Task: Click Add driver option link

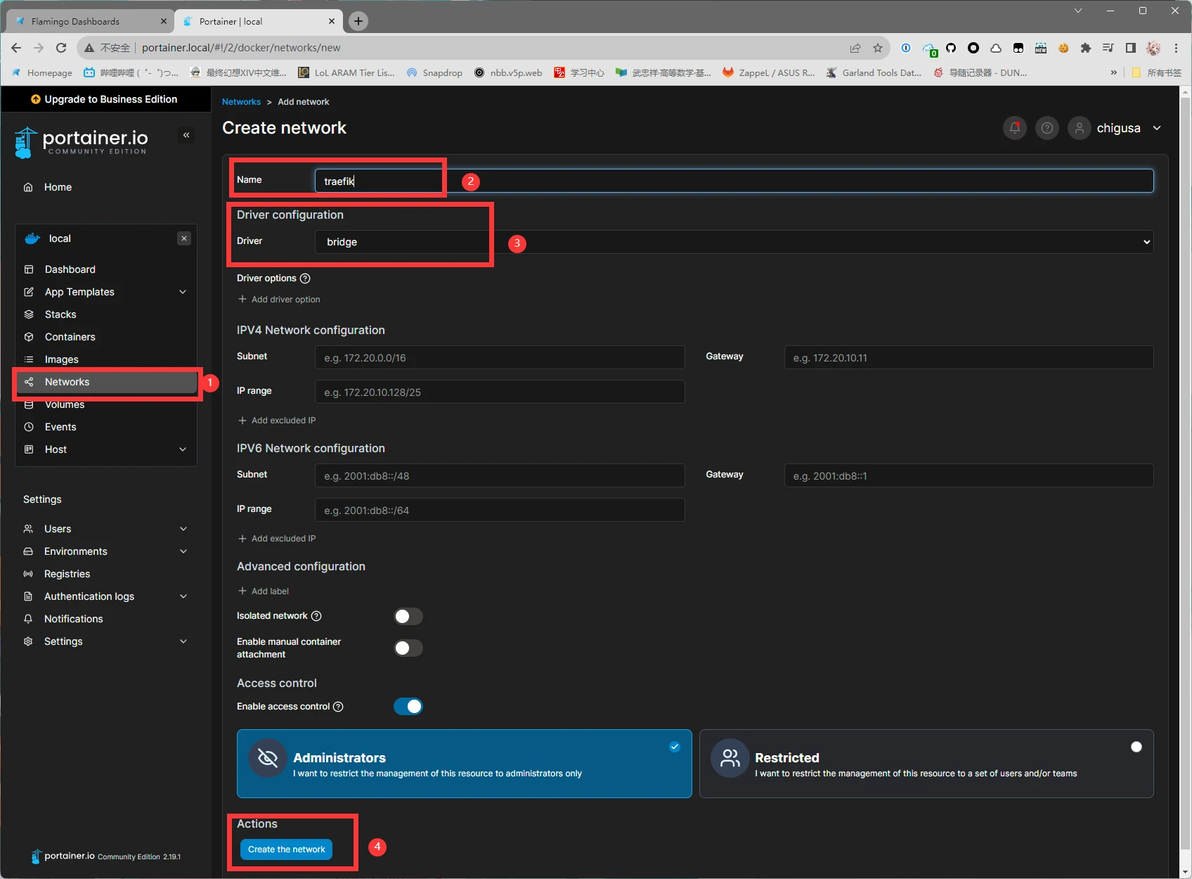Action: tap(279, 300)
